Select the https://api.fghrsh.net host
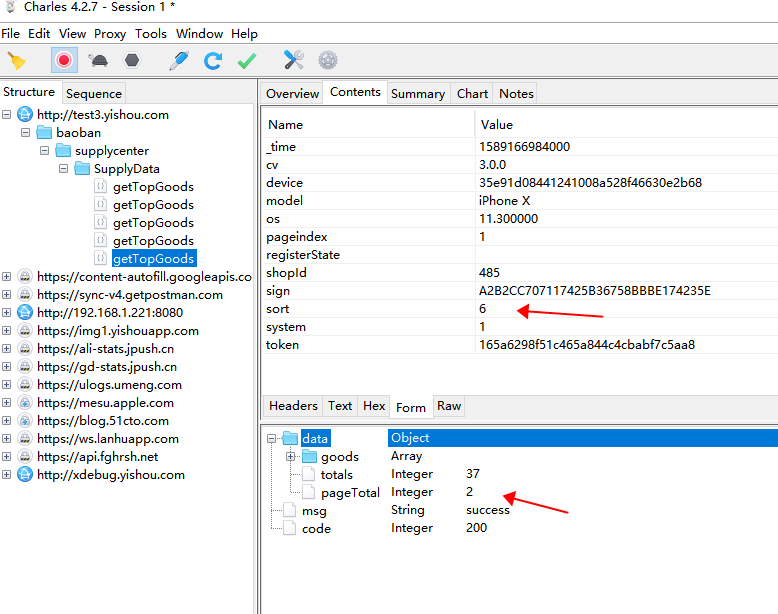778x614 pixels. (x=97, y=457)
